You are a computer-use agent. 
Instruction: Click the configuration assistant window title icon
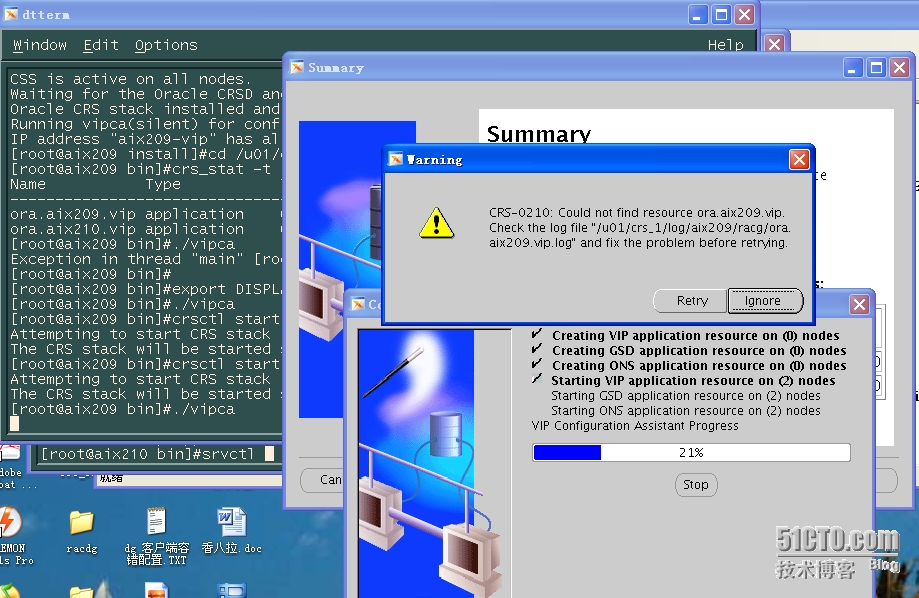coord(358,304)
